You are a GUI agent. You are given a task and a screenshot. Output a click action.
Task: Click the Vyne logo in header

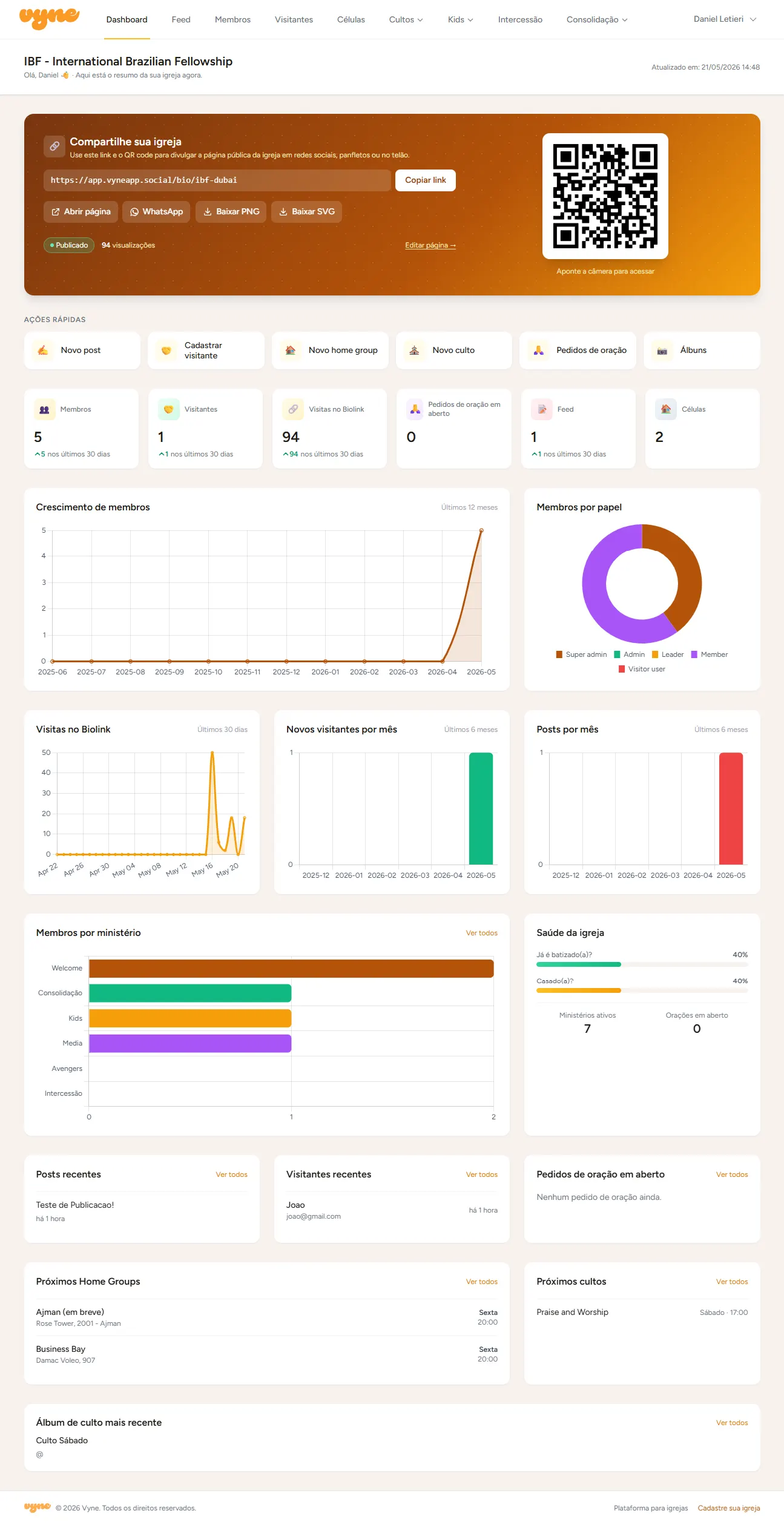click(x=49, y=19)
